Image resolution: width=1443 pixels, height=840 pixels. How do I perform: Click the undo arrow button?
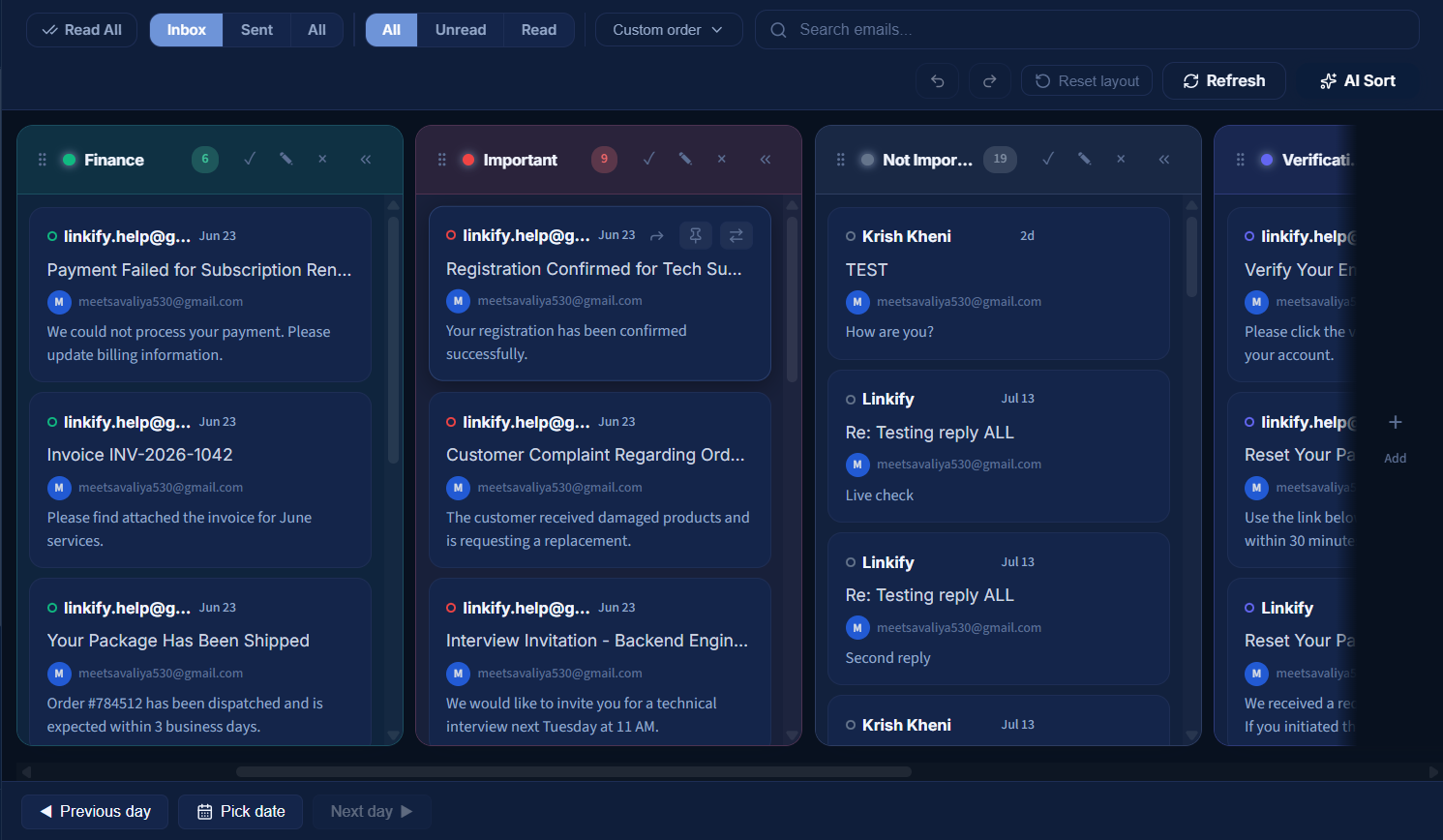click(937, 81)
